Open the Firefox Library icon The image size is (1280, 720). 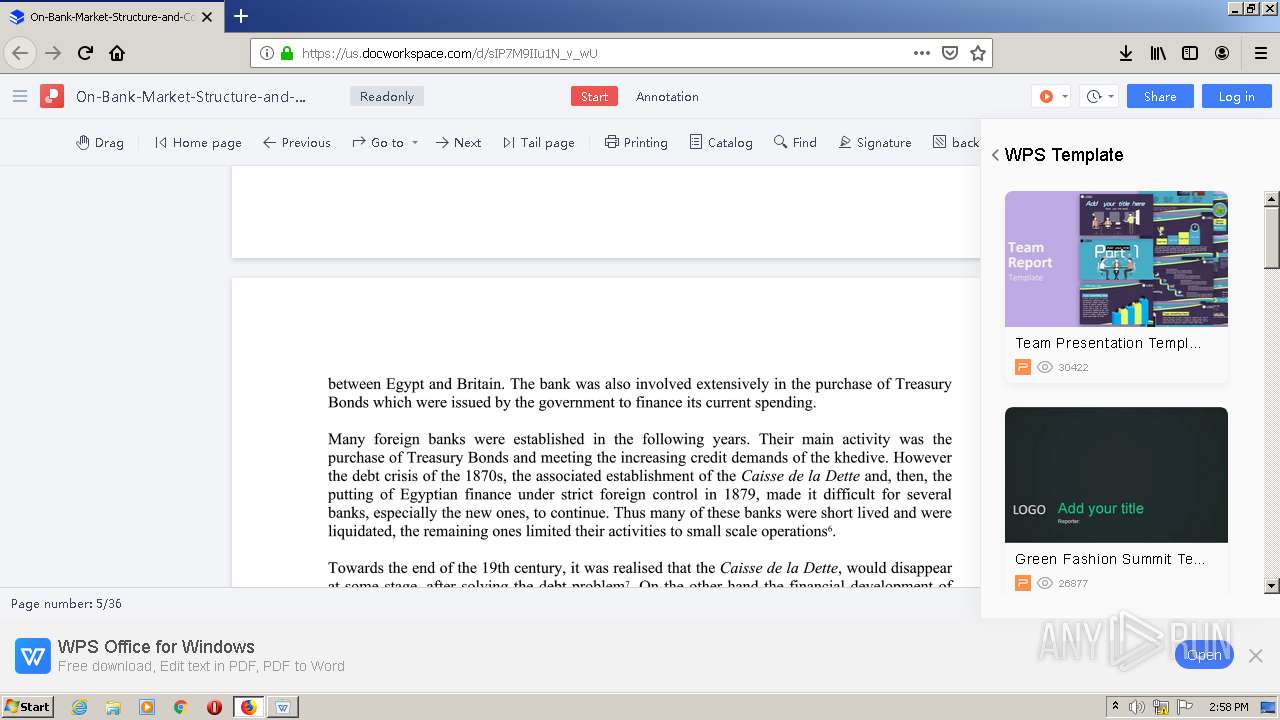pyautogui.click(x=1158, y=53)
